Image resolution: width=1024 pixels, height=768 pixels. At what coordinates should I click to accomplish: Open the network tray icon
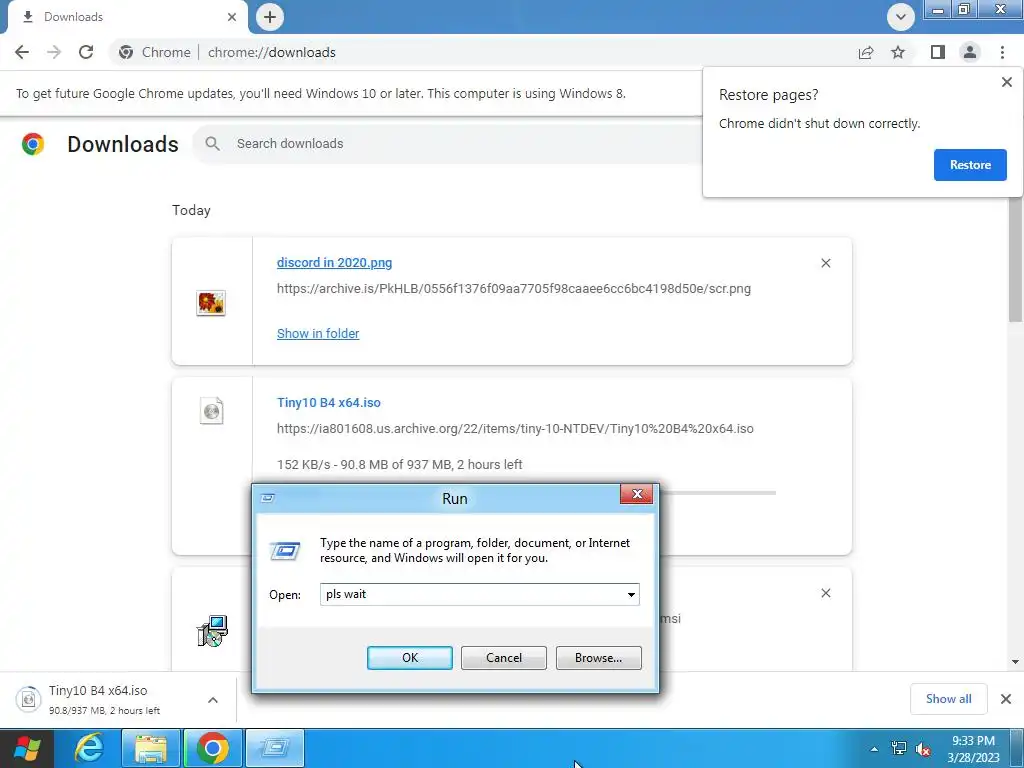coord(899,749)
